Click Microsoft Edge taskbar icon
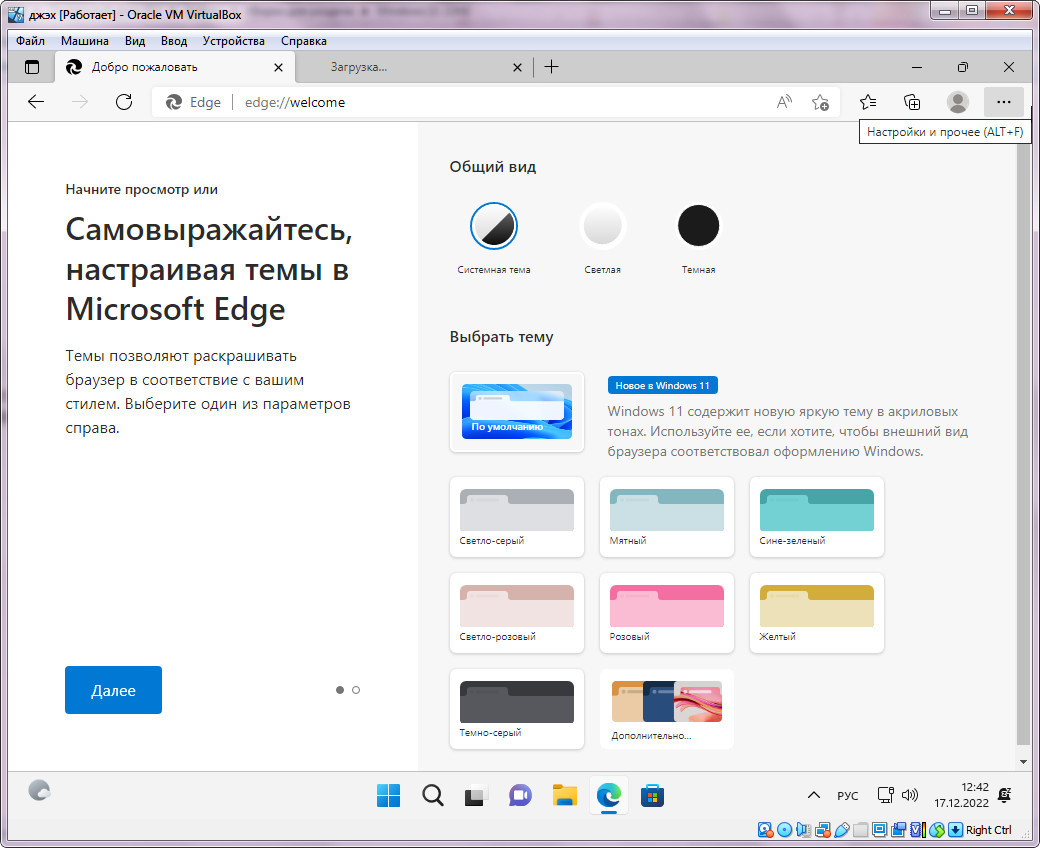This screenshot has width=1040, height=848. coord(608,795)
